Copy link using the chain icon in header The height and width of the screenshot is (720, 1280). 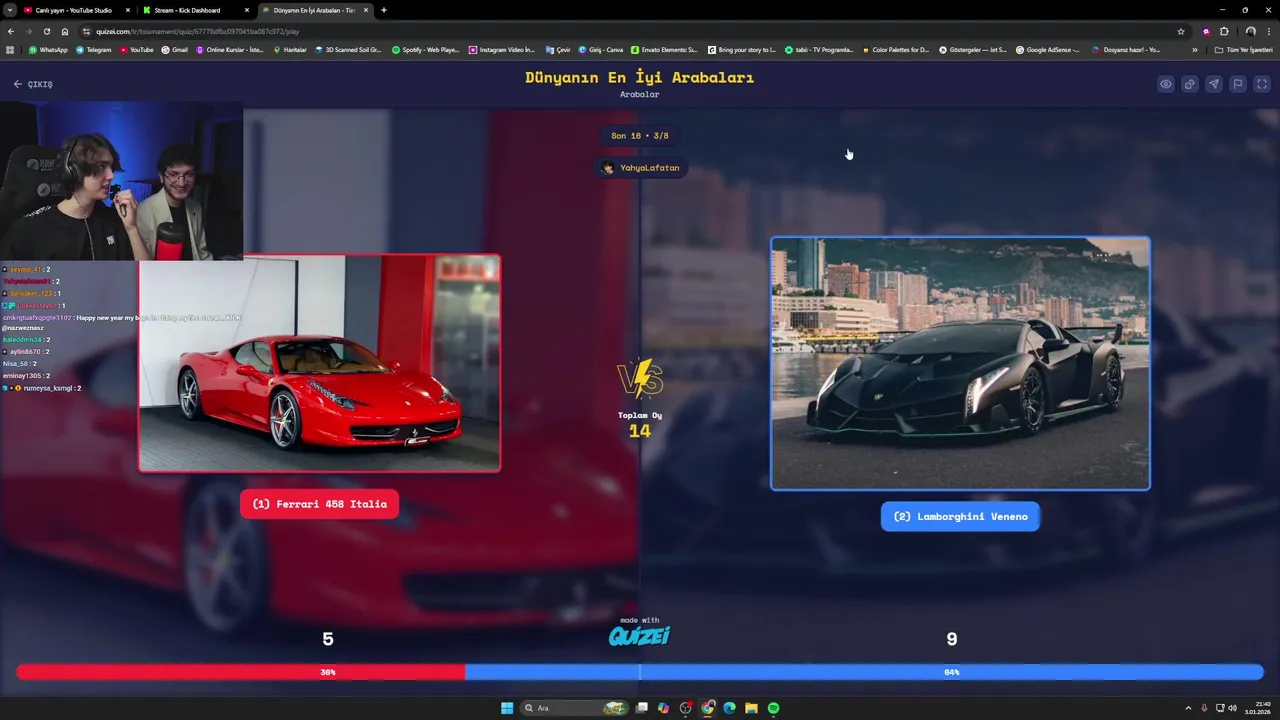tap(1190, 84)
